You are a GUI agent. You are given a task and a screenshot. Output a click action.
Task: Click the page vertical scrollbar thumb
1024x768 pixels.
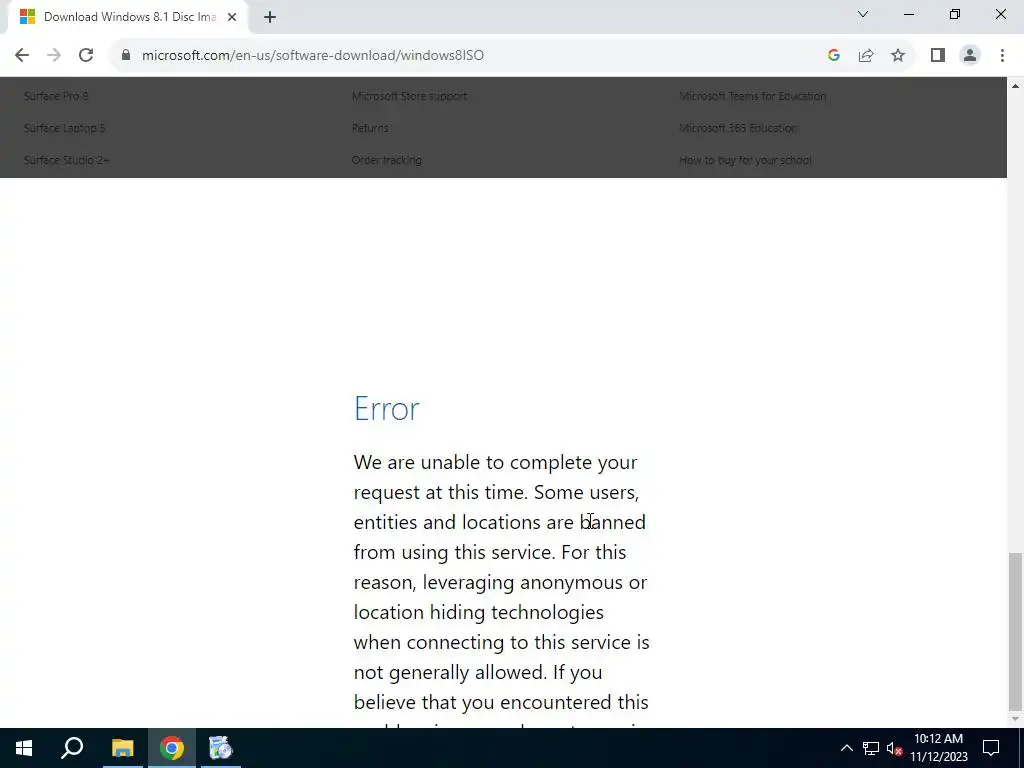(1015, 631)
